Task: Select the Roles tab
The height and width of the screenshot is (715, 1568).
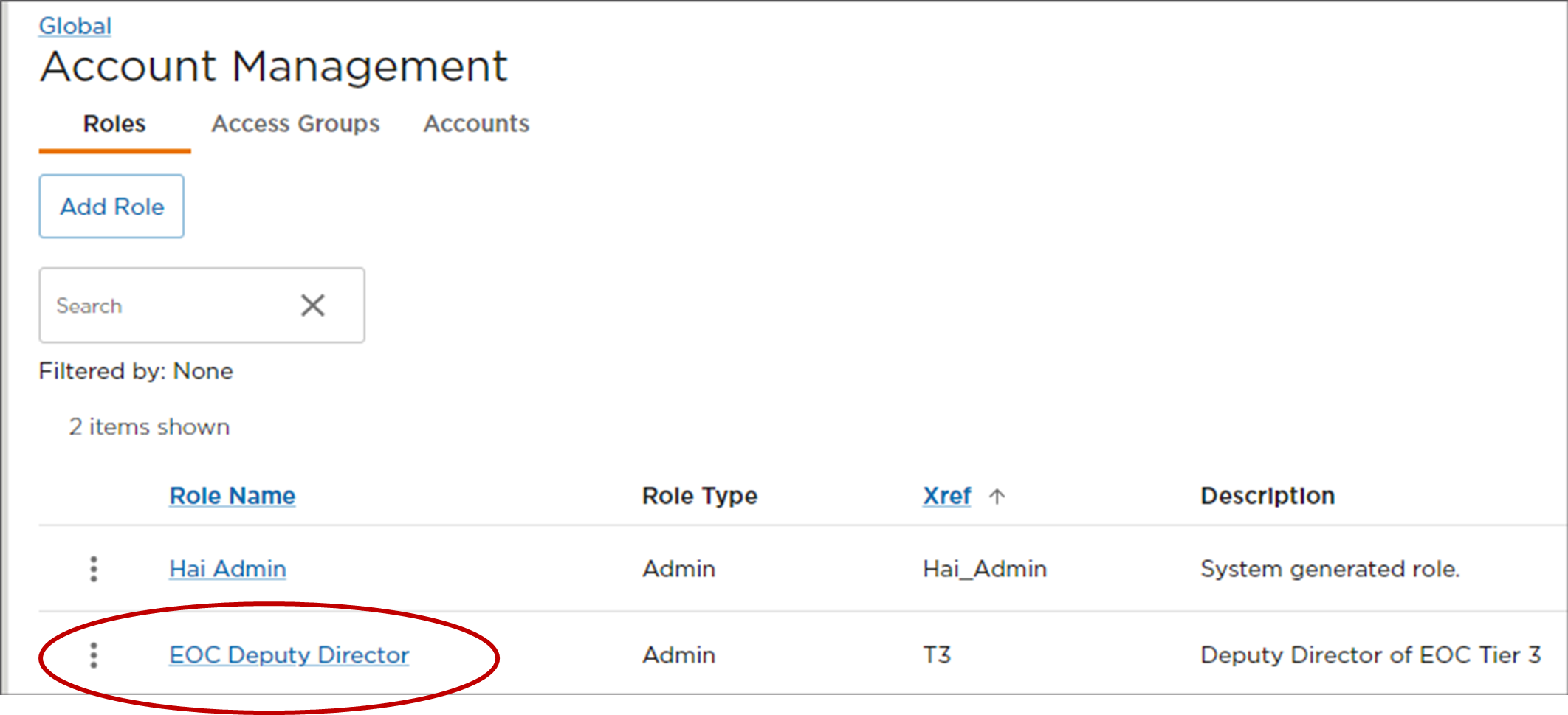Action: pyautogui.click(x=114, y=124)
